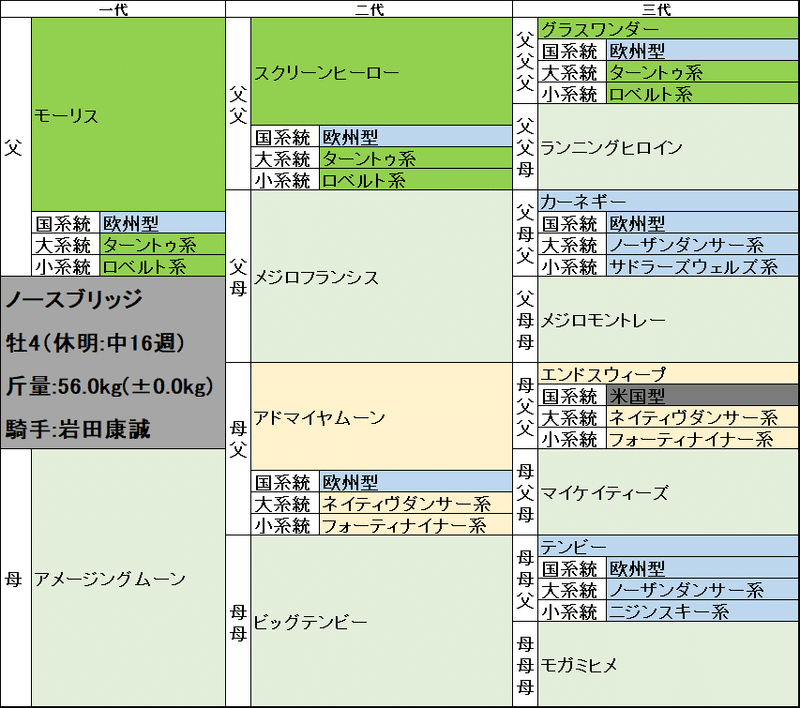This screenshot has width=800, height=708.
Task: Click the 二代 column header
Action: point(369,9)
